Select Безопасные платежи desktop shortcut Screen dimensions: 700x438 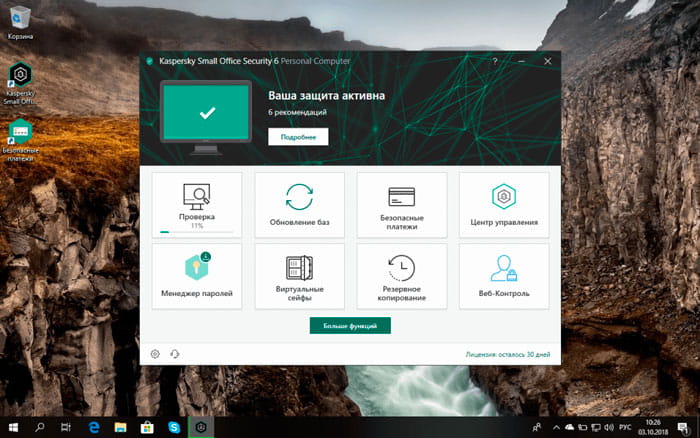point(20,140)
